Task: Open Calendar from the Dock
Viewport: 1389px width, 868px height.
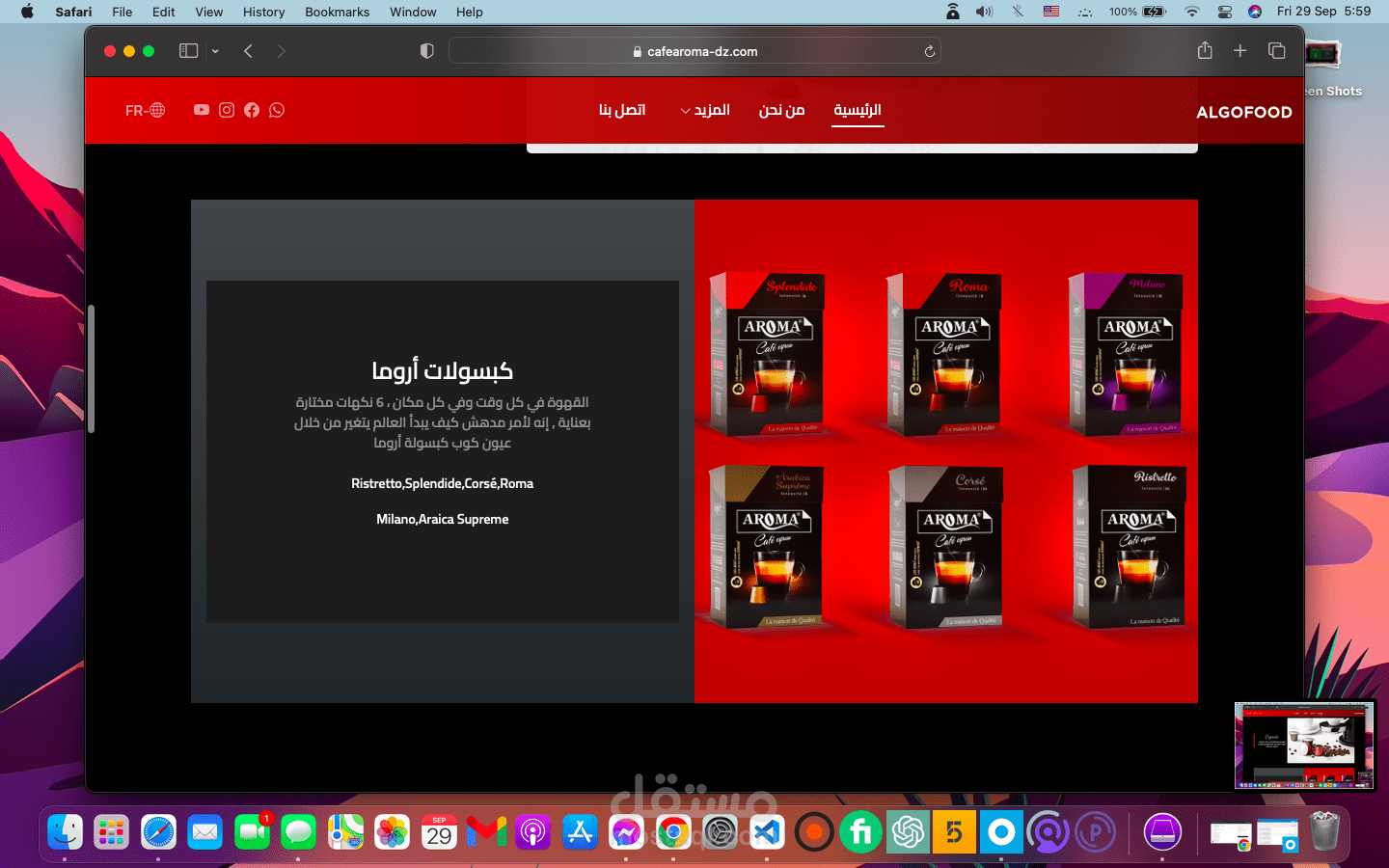Action: coord(440,831)
